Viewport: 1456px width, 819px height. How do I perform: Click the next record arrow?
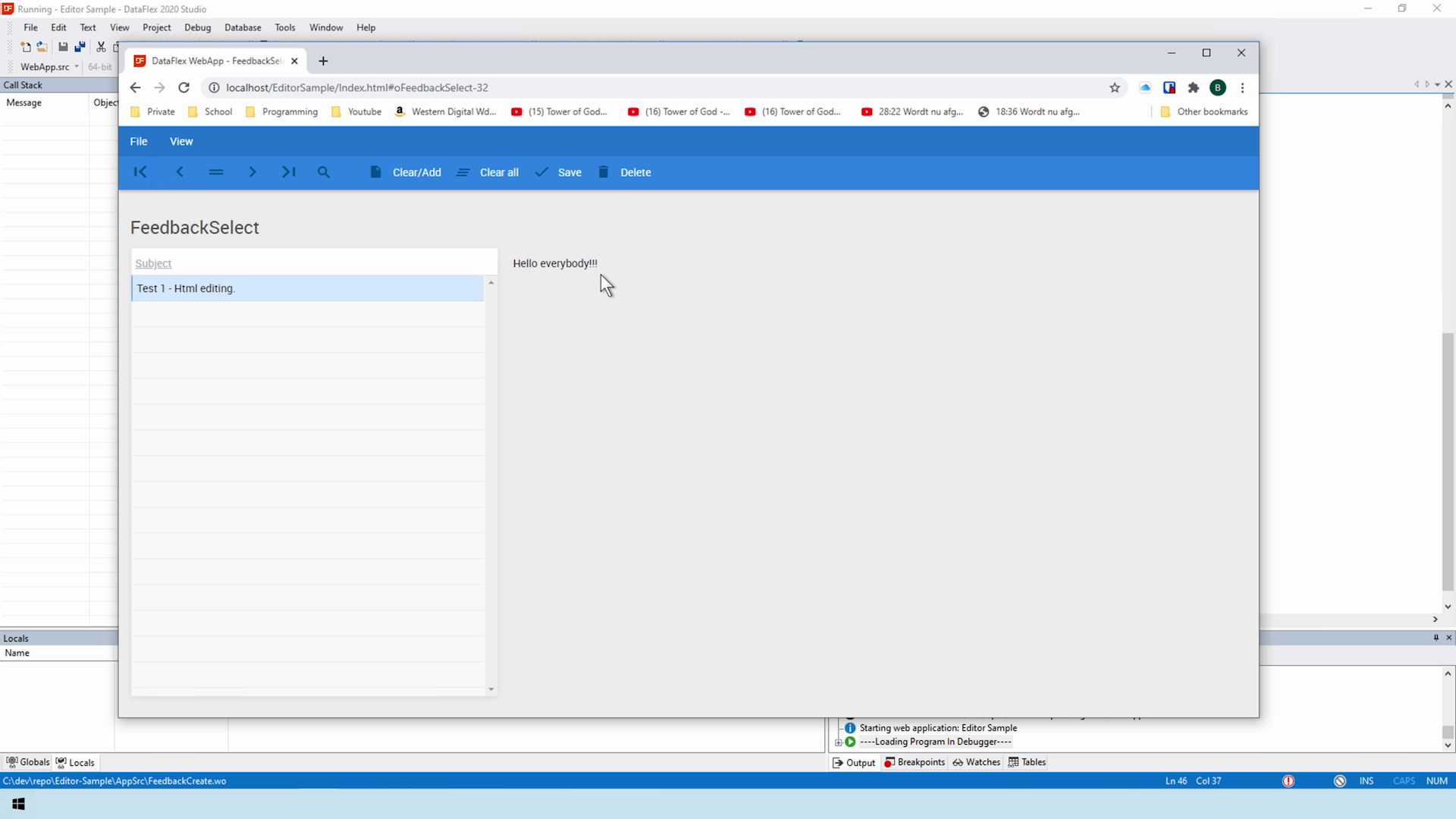click(x=253, y=172)
